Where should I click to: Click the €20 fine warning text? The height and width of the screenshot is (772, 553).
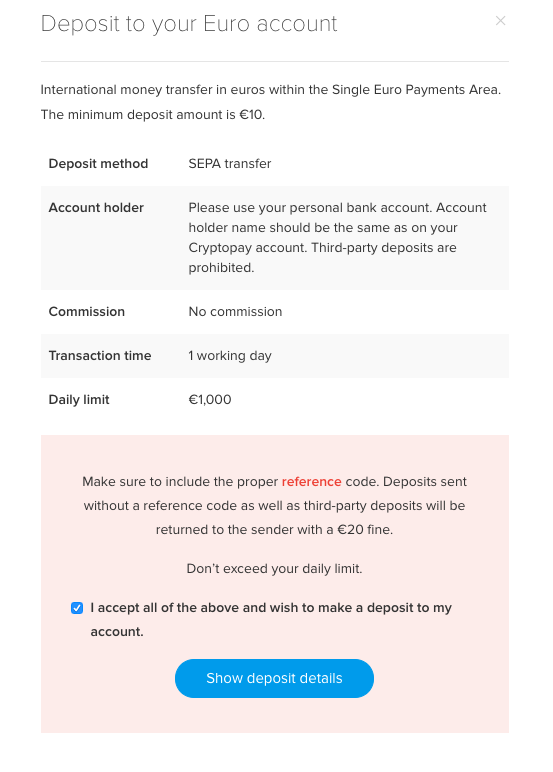(x=274, y=506)
